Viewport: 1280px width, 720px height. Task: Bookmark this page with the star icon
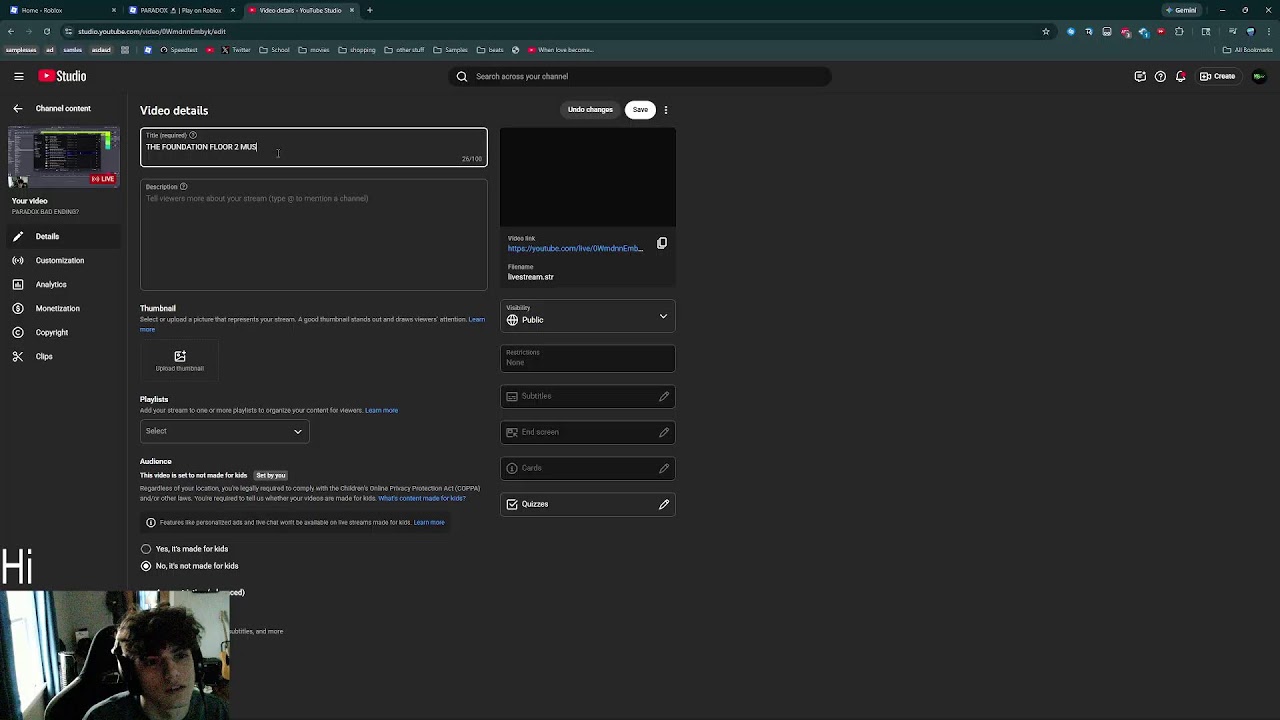point(1046,31)
